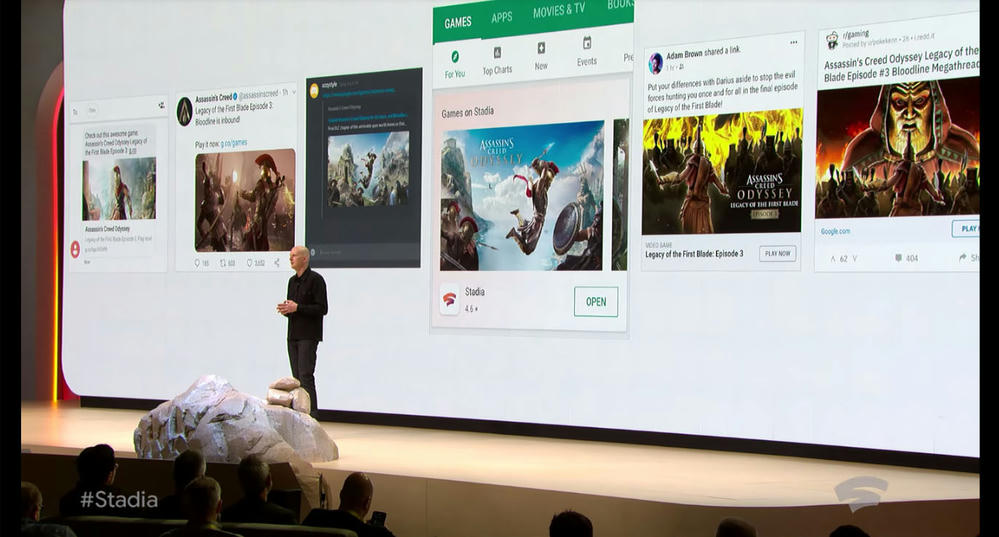Click the PLAY button on Reddit post
This screenshot has height=537, width=999.
[x=965, y=228]
